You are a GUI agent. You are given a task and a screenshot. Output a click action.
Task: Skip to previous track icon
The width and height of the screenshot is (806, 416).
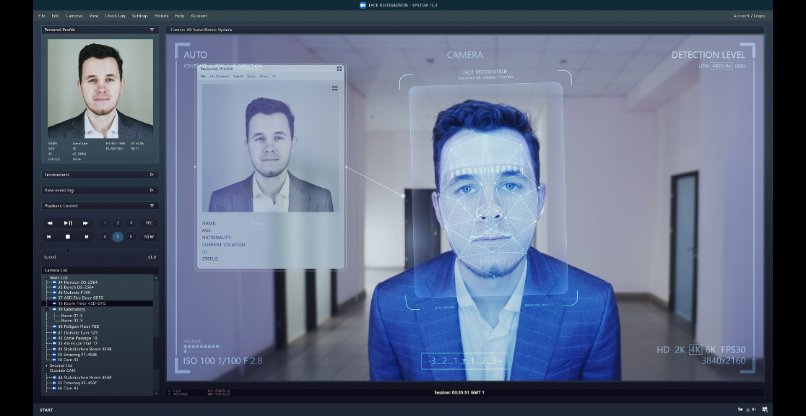50,237
